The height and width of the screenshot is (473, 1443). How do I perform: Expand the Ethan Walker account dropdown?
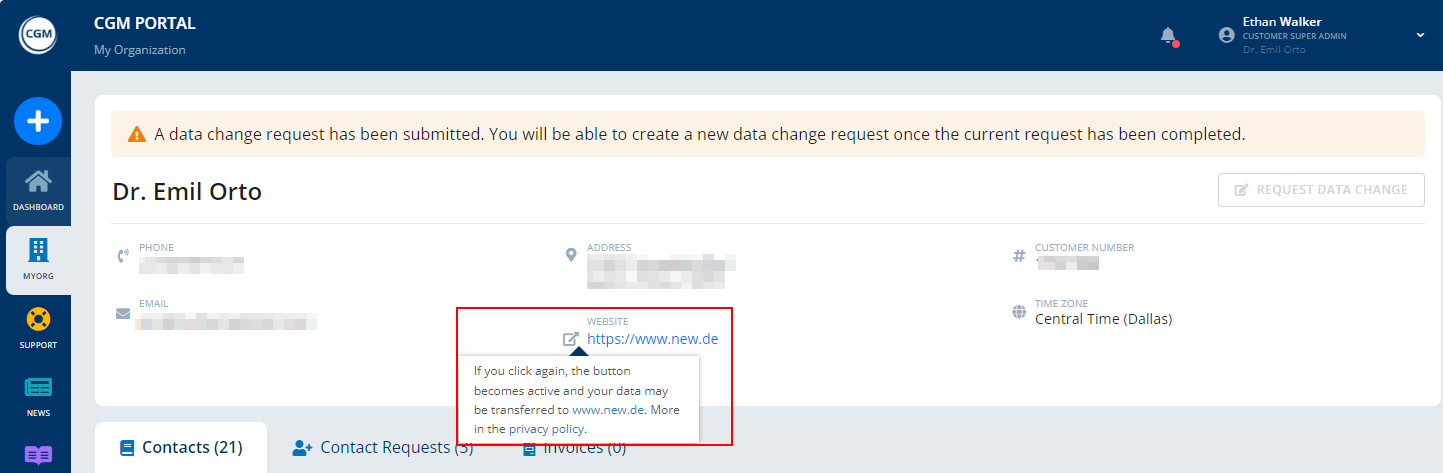(x=1420, y=35)
